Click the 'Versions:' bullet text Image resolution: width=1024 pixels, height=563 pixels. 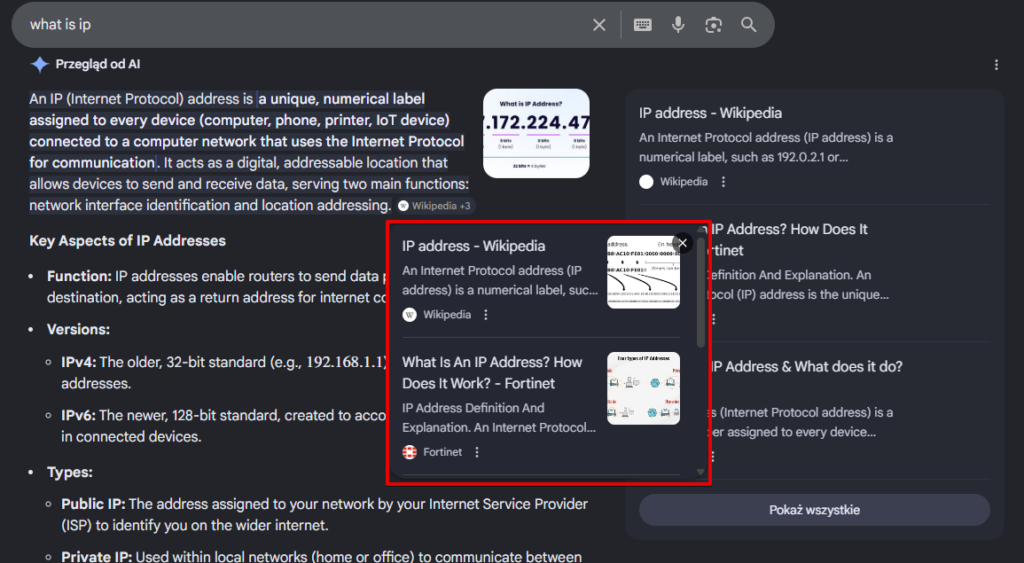(78, 330)
